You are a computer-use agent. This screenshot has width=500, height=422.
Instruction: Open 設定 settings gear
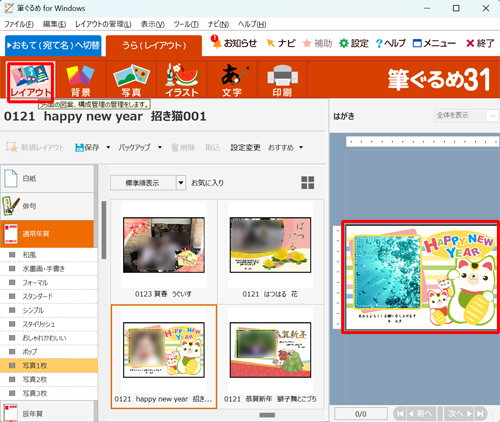pyautogui.click(x=354, y=43)
